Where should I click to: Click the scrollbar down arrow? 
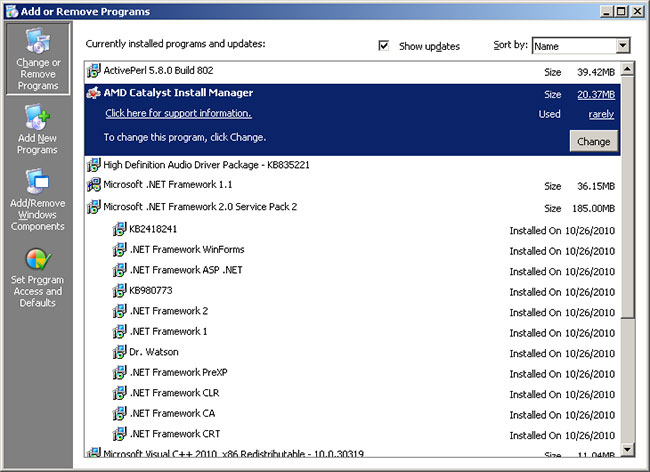coord(628,449)
